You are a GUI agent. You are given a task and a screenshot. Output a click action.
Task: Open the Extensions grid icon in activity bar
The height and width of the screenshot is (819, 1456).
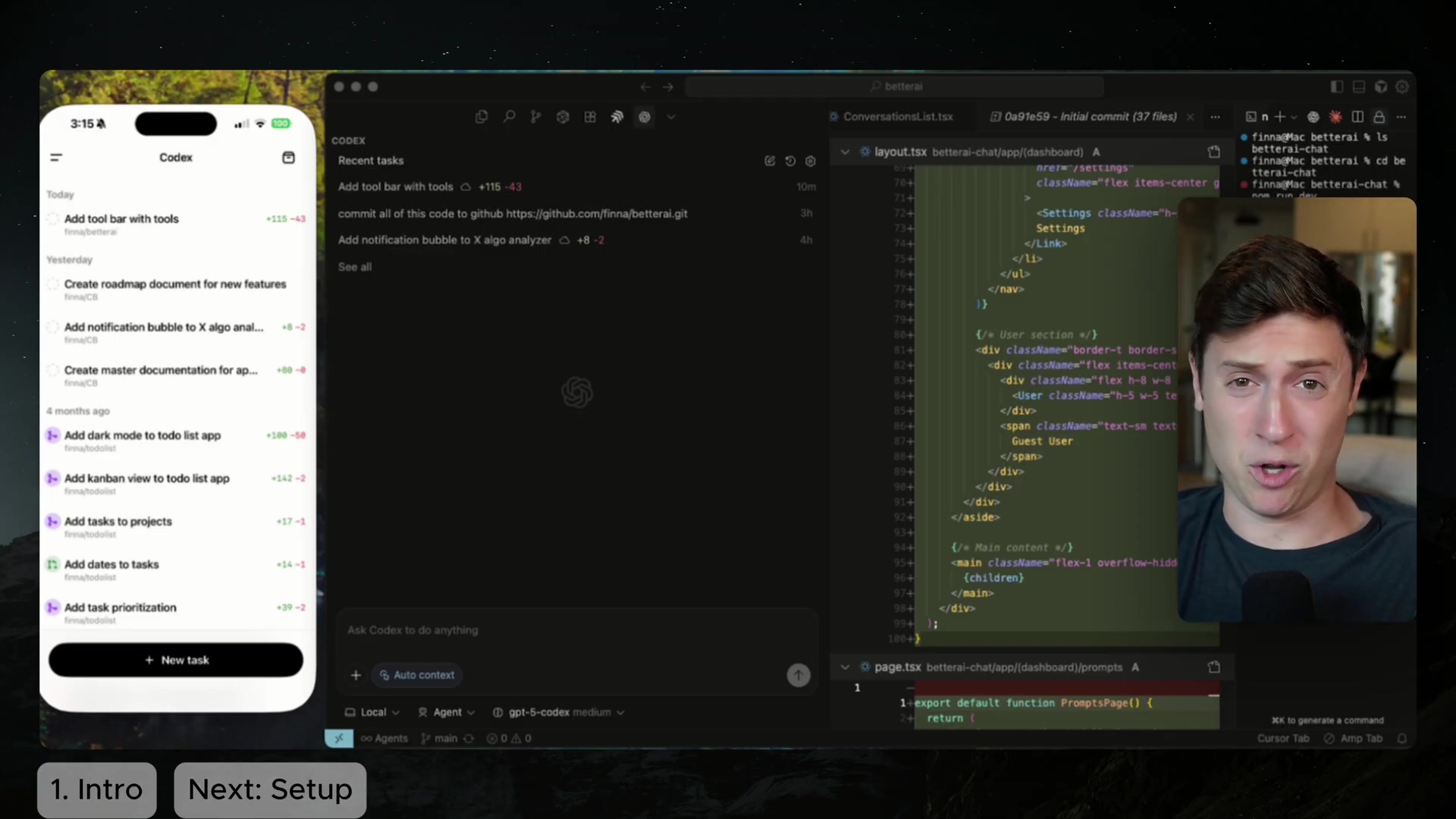coord(590,117)
